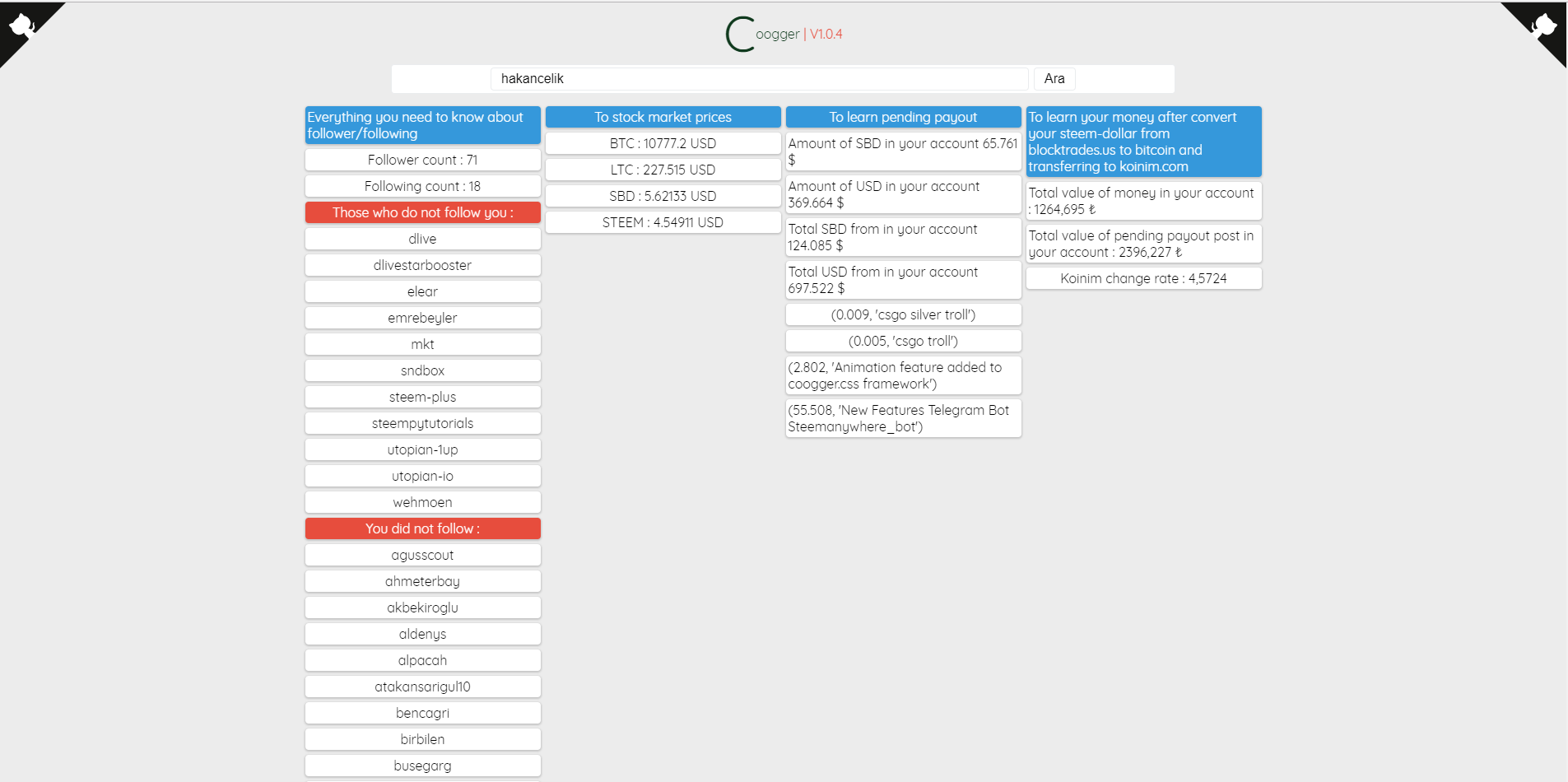The width and height of the screenshot is (1568, 782).
Task: Click the STEEM : 4.54911 USD price row
Action: (663, 222)
